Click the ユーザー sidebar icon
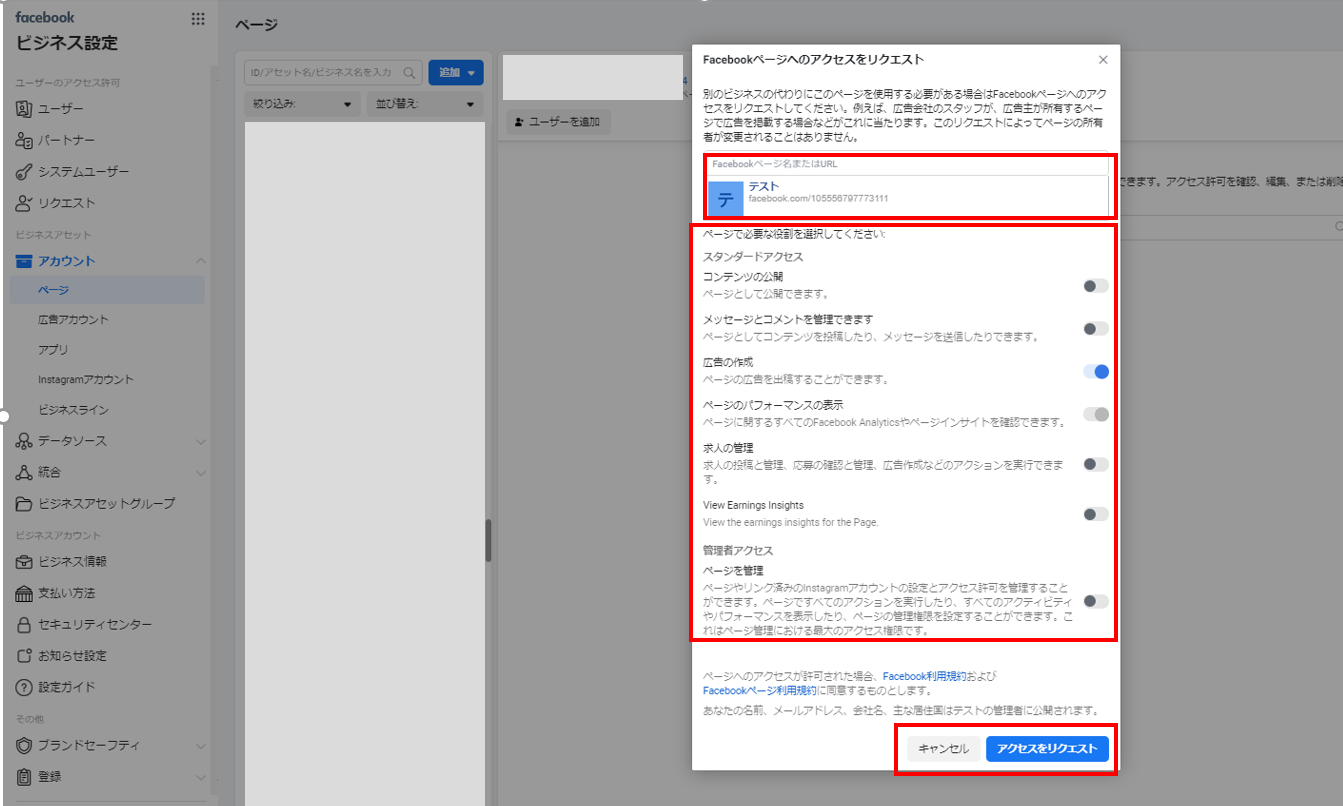The width and height of the screenshot is (1343, 806). (x=25, y=109)
